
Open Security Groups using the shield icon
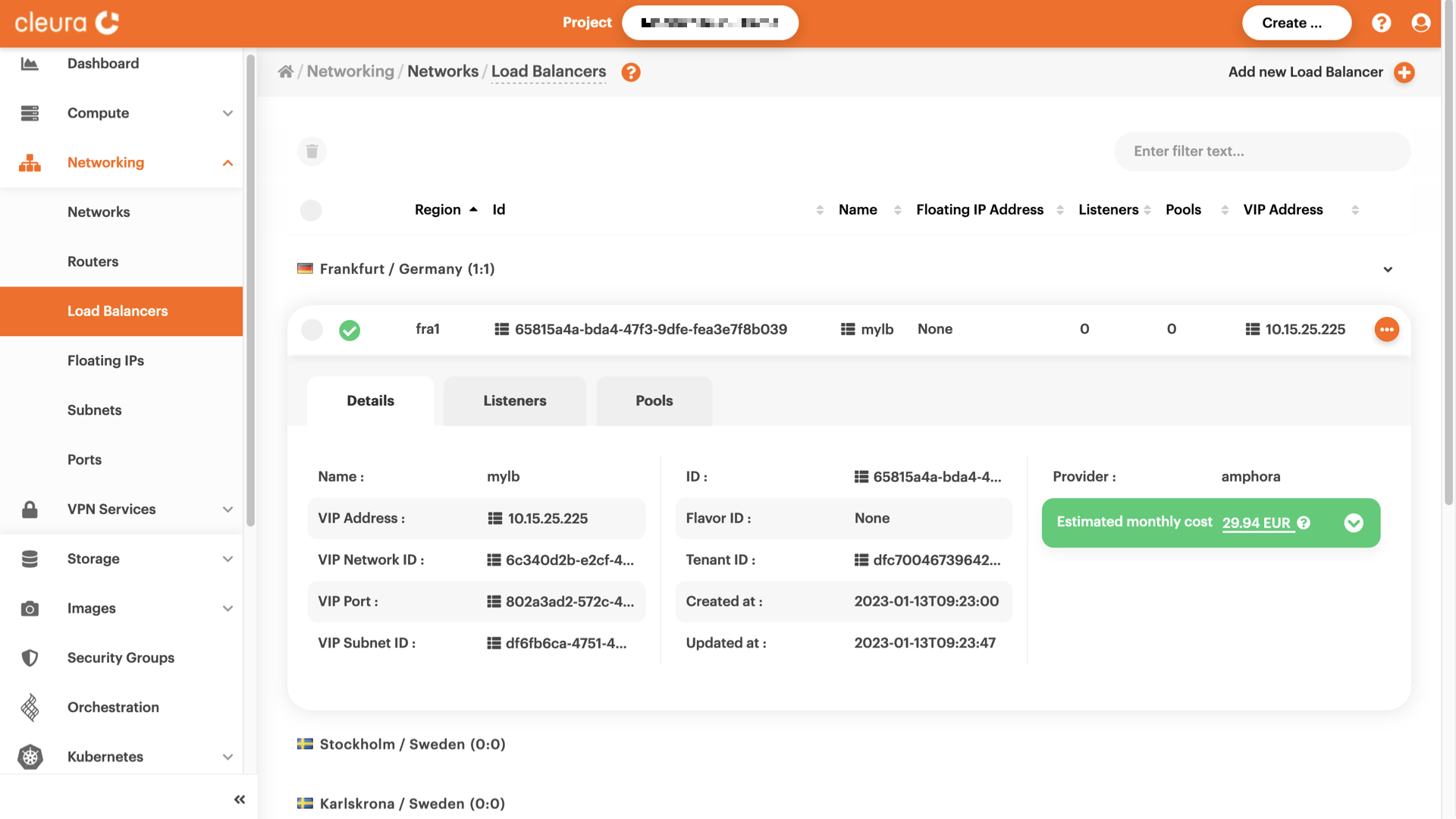30,657
